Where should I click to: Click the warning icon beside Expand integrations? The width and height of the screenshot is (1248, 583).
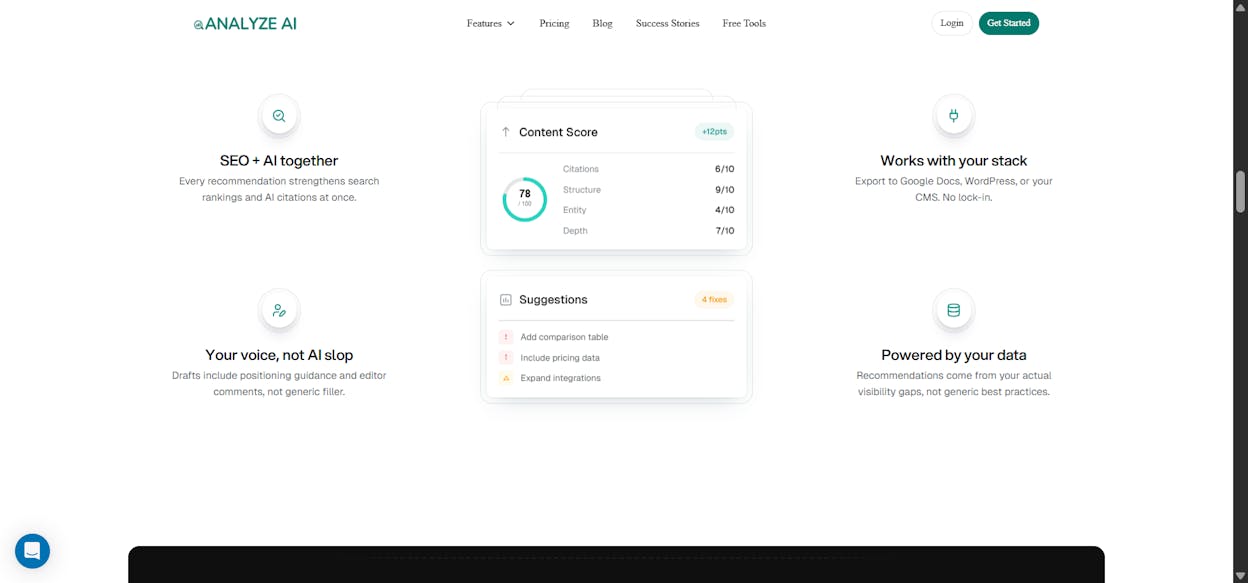tap(506, 378)
